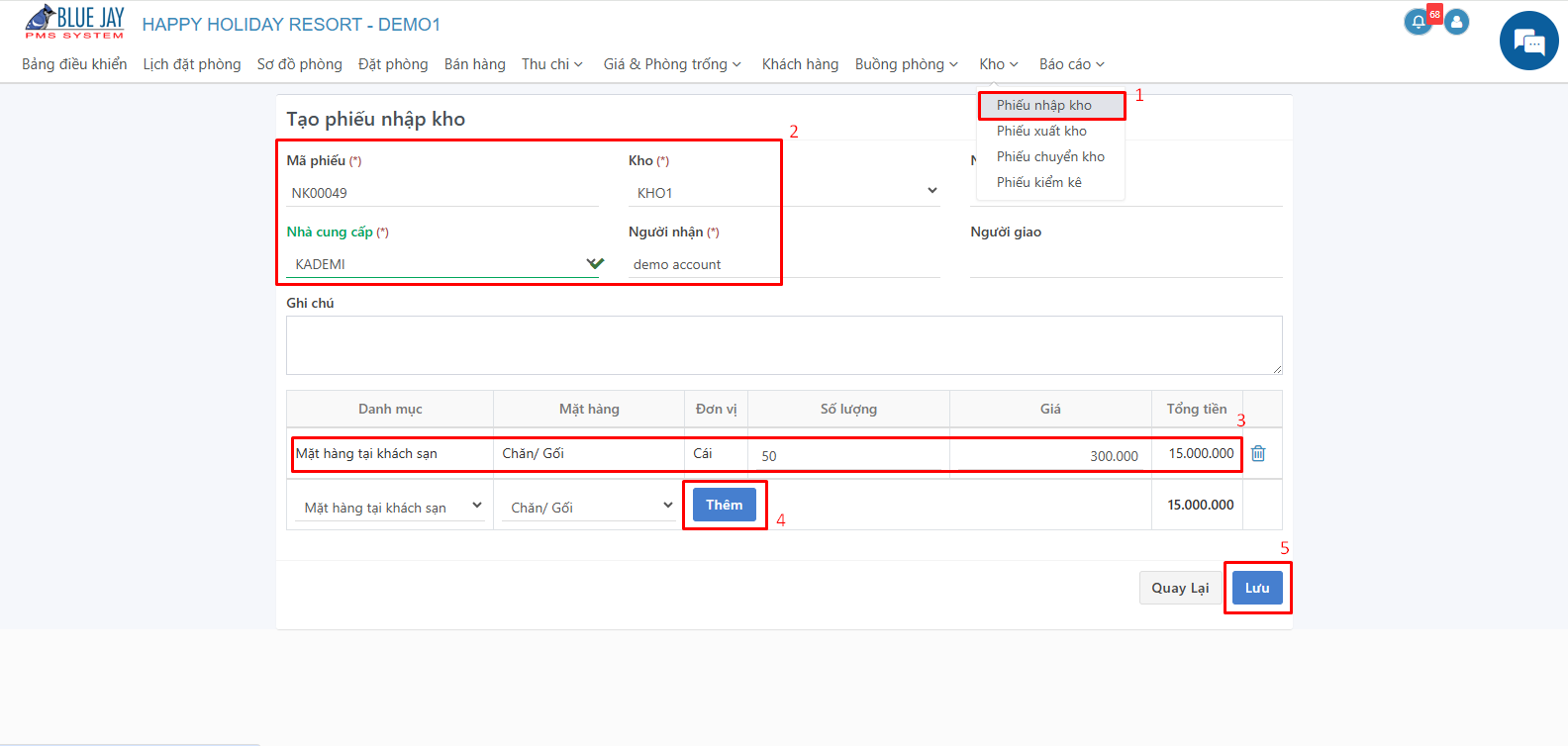Expand the Báo cáo dropdown menu

coord(1072,64)
